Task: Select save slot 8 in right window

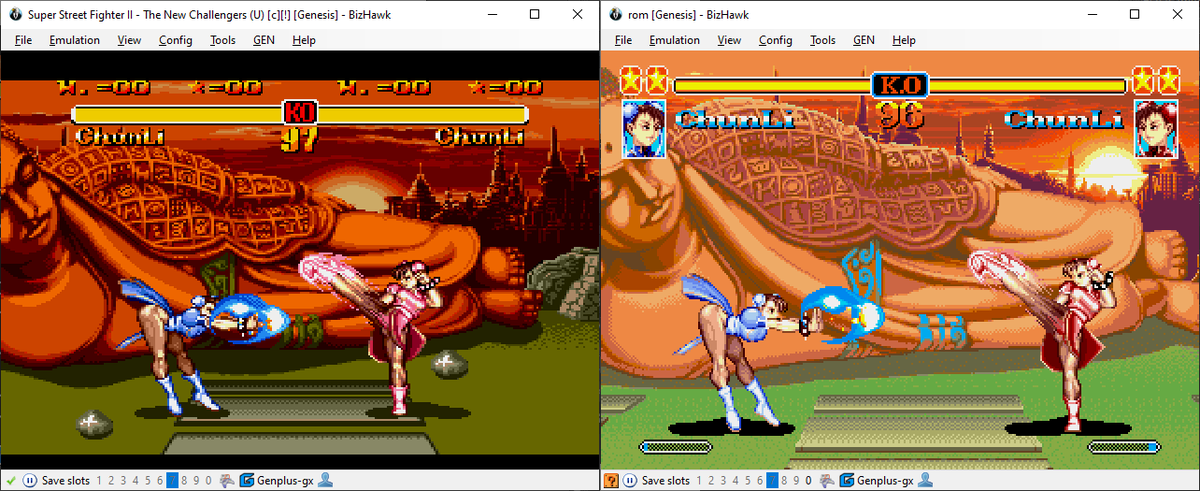Action: (784, 481)
